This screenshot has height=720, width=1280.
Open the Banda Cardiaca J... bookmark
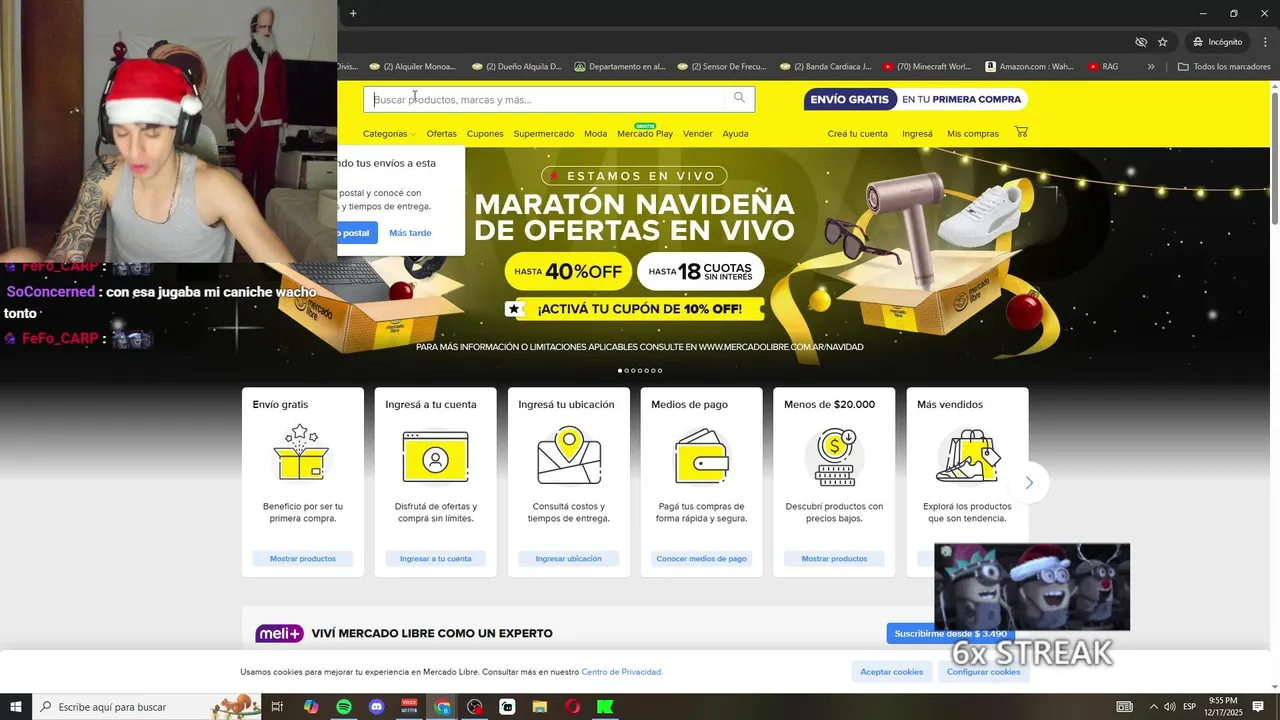point(825,67)
